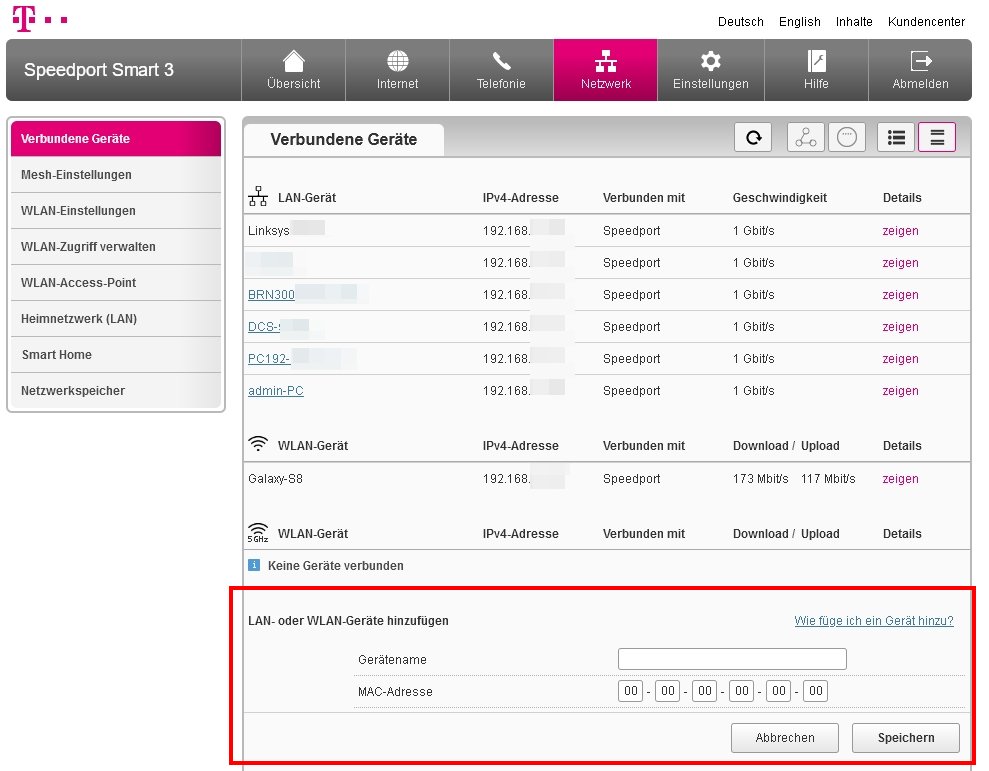
Task: Refresh the connected devices list
Action: coord(752,137)
